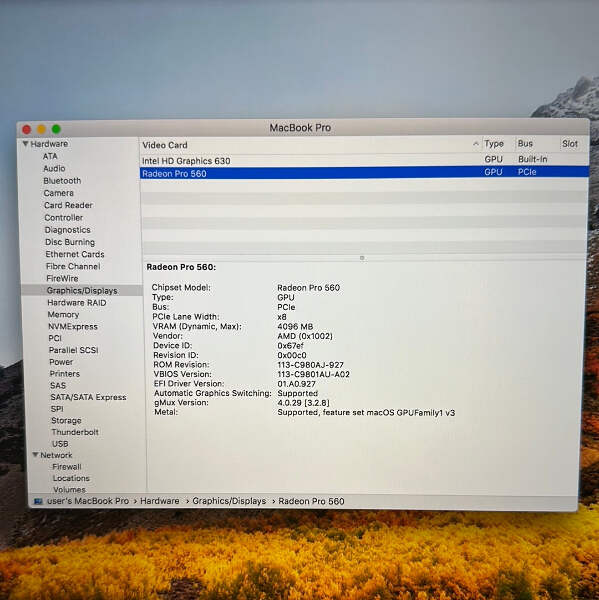Select Graphics/Displays in the sidebar
Screen dimensions: 599x600
tap(82, 290)
